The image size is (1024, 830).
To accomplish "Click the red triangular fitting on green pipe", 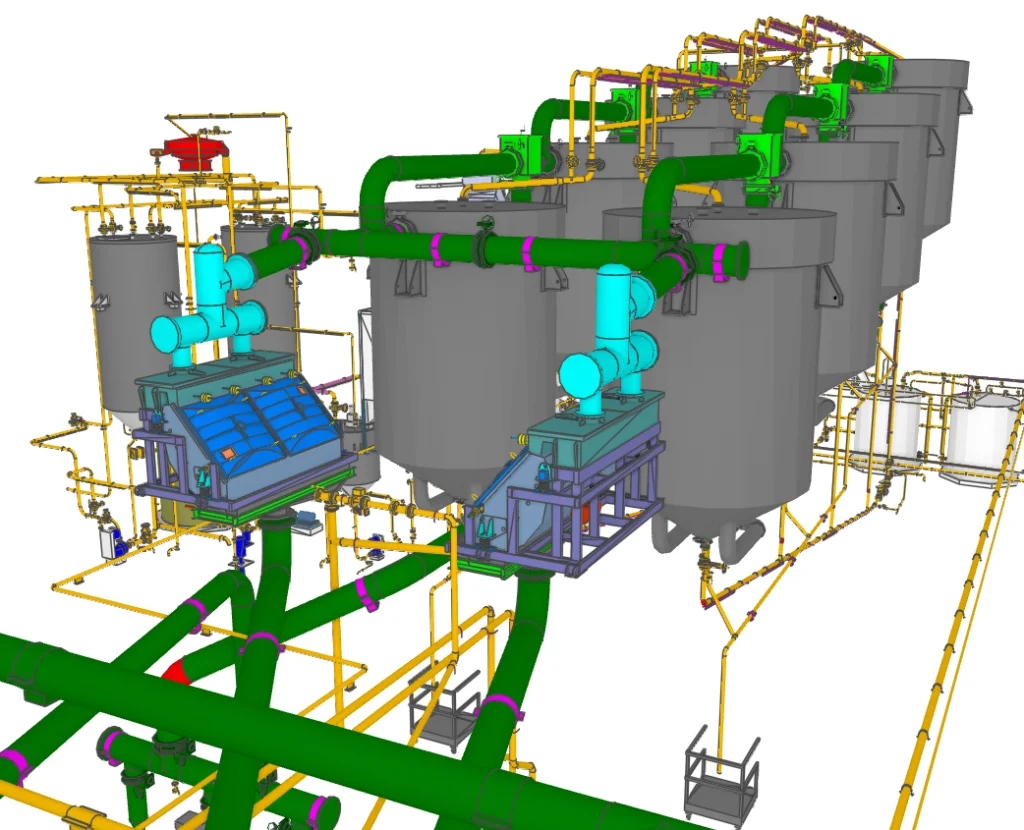I will 177,672.
